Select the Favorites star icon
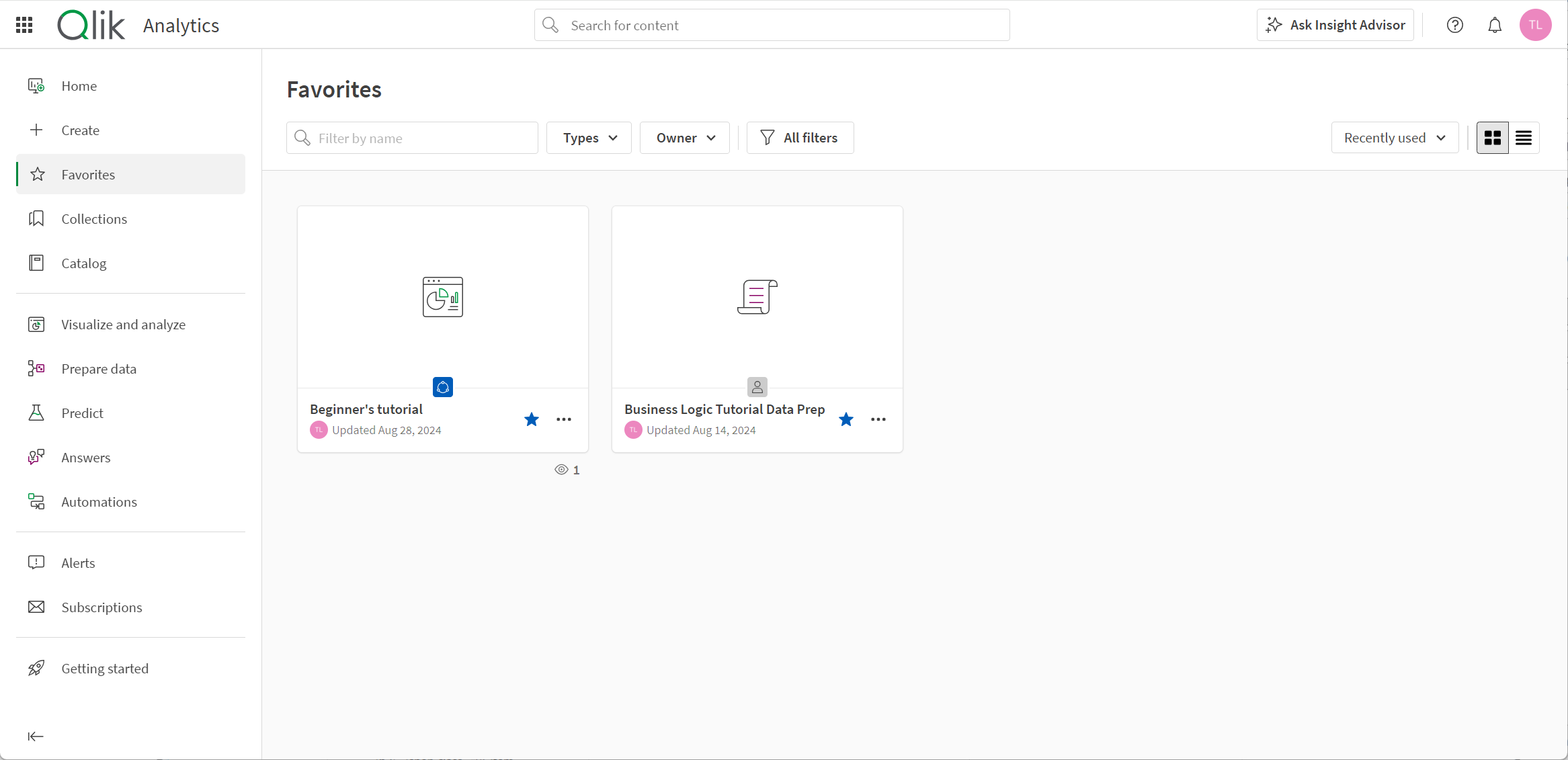The width and height of the screenshot is (1568, 760). [37, 174]
